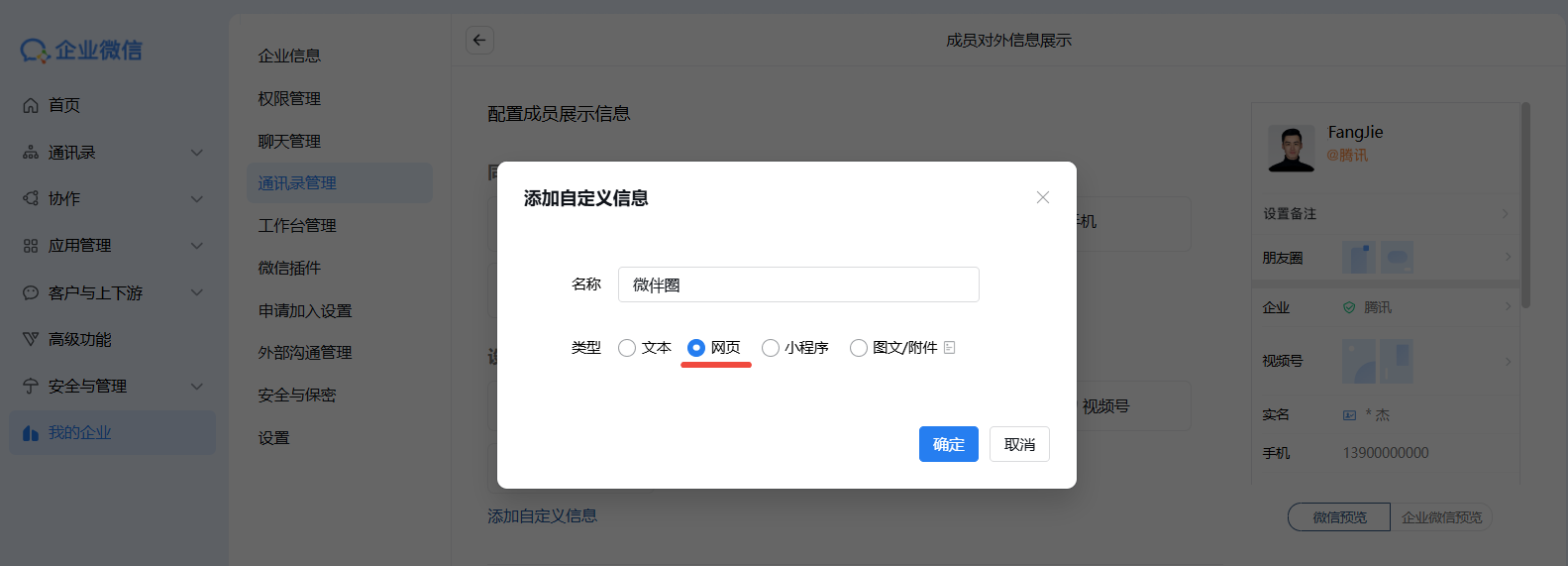Viewport: 1568px width, 566px height.
Task: Close the 添加自定义信息 dialog with X
Action: [x=1042, y=197]
